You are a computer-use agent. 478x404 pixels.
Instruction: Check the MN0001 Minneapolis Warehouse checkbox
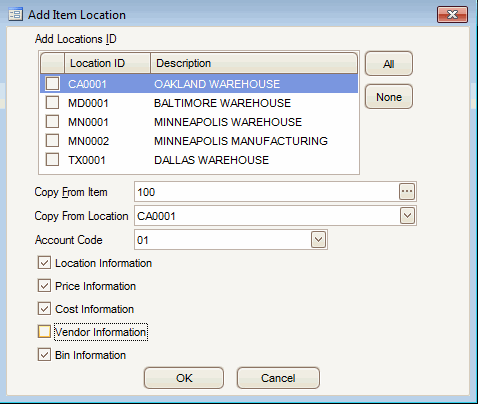[52, 121]
